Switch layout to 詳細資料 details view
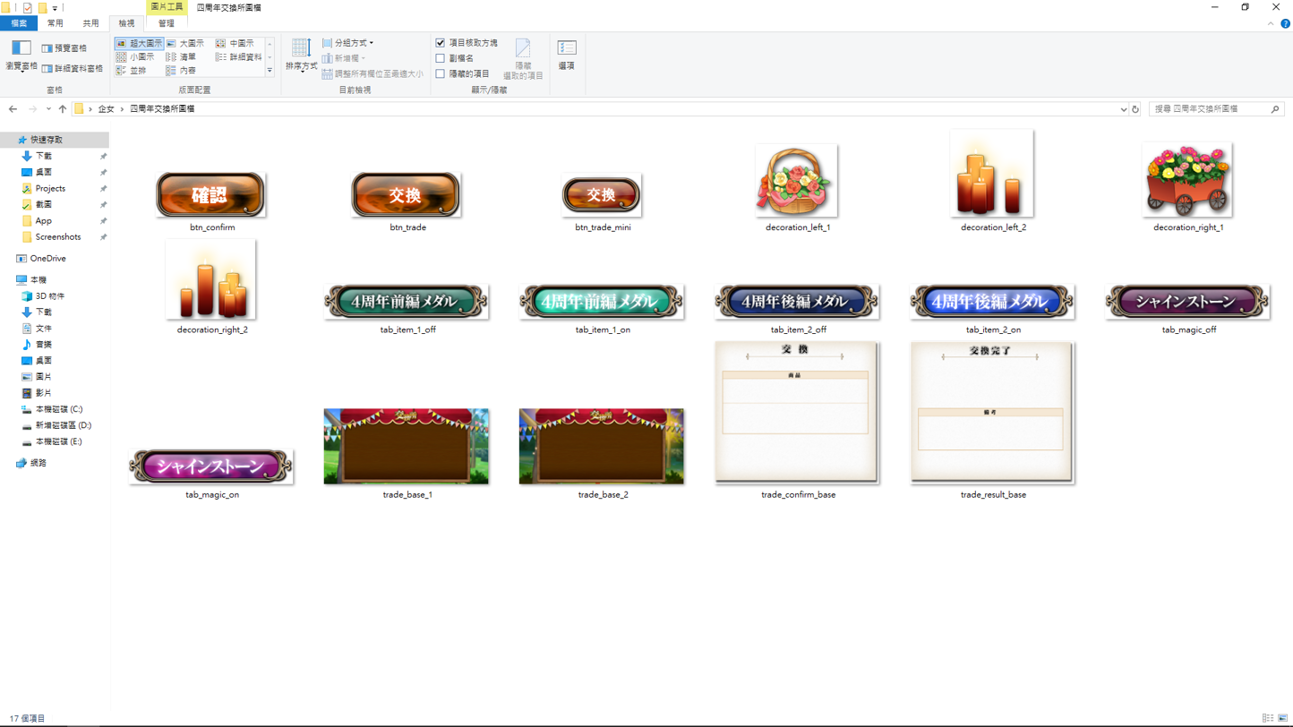This screenshot has width=1293, height=727. (x=239, y=57)
